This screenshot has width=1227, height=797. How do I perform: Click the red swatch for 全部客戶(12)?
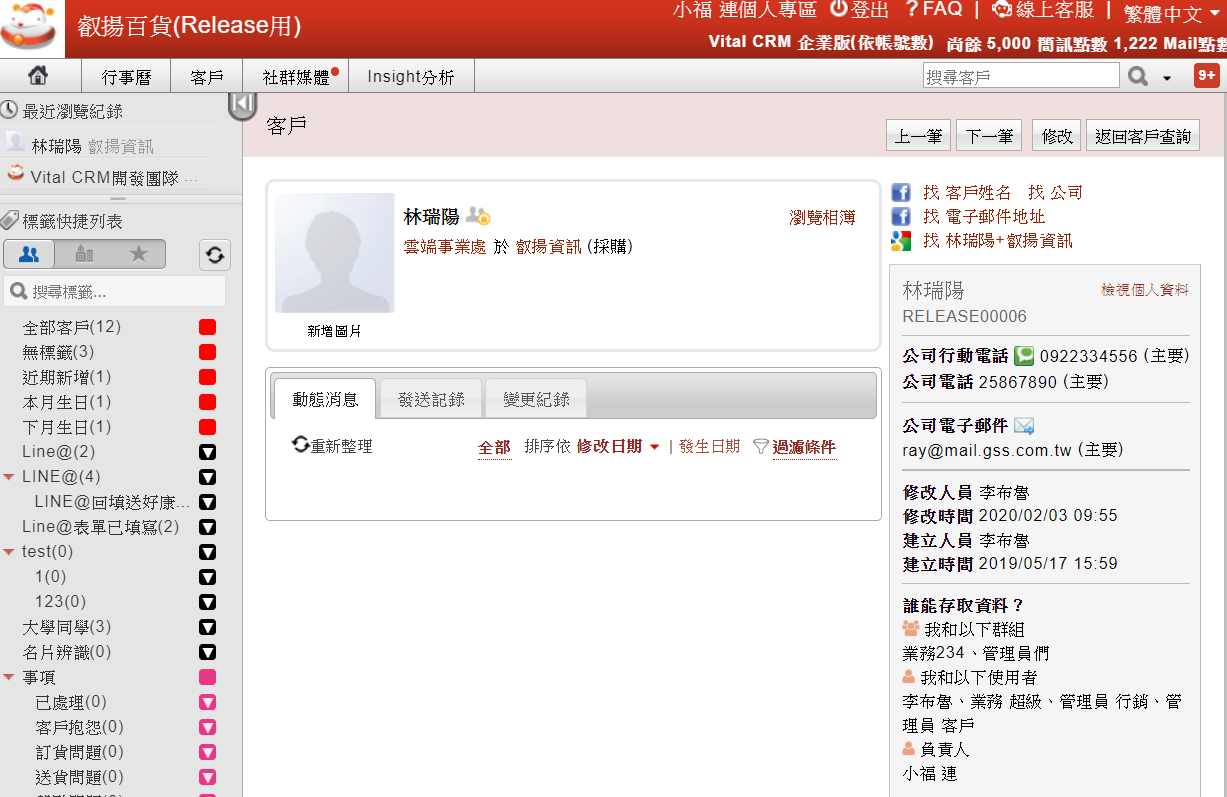click(x=208, y=327)
